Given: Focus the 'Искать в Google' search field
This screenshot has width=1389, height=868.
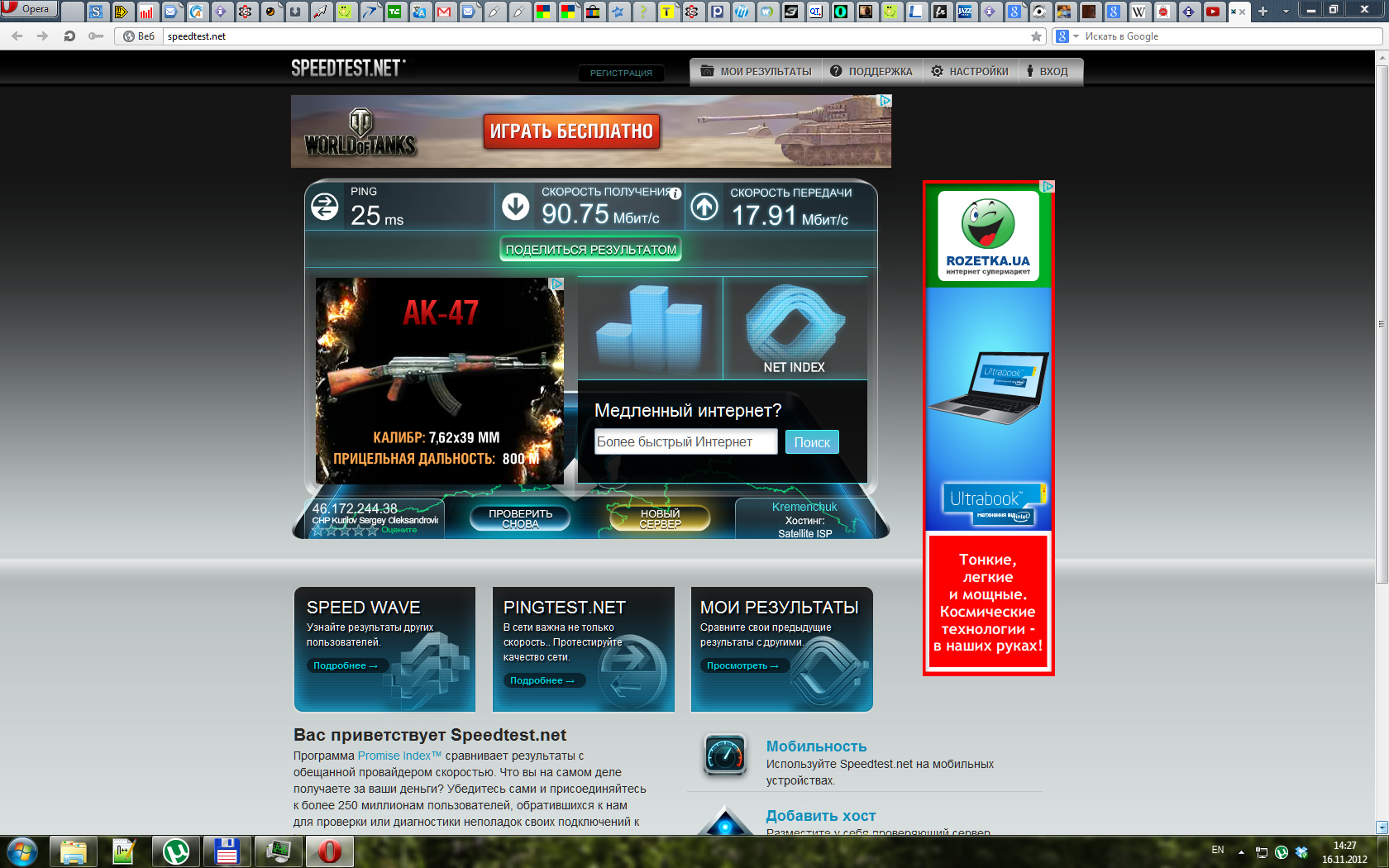Looking at the screenshot, I should [1232, 36].
